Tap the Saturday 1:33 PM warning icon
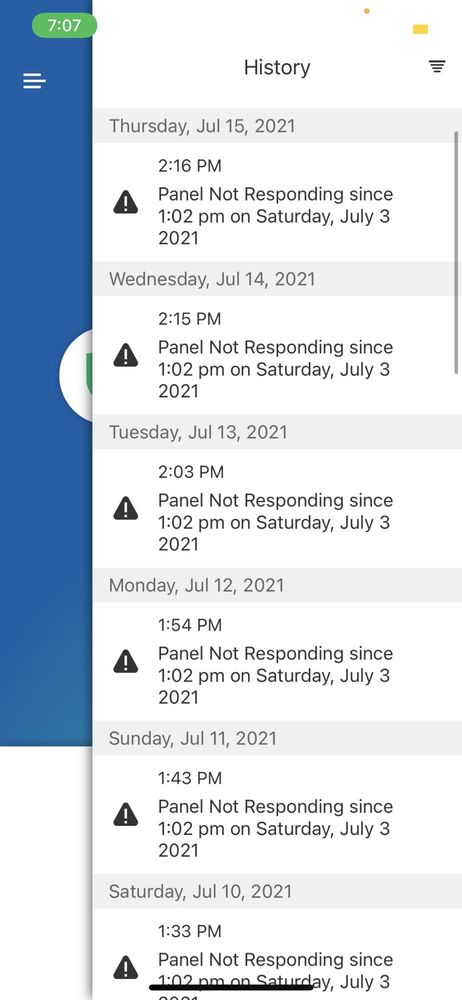The height and width of the screenshot is (1000, 462). [126, 967]
